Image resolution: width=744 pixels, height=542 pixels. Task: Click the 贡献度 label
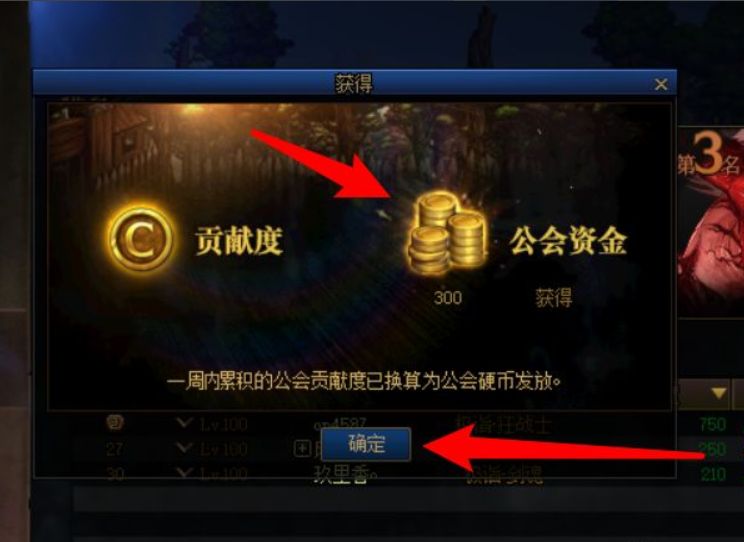[239, 241]
